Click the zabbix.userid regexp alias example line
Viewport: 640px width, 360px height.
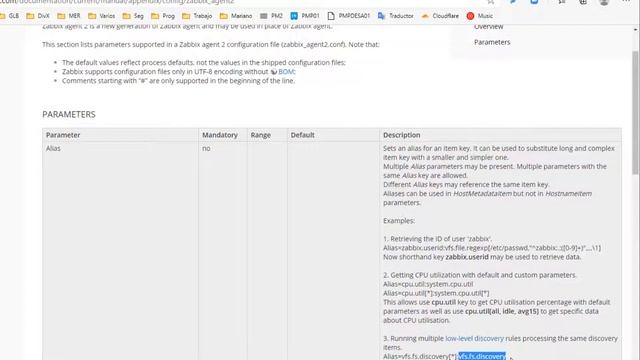click(492, 248)
